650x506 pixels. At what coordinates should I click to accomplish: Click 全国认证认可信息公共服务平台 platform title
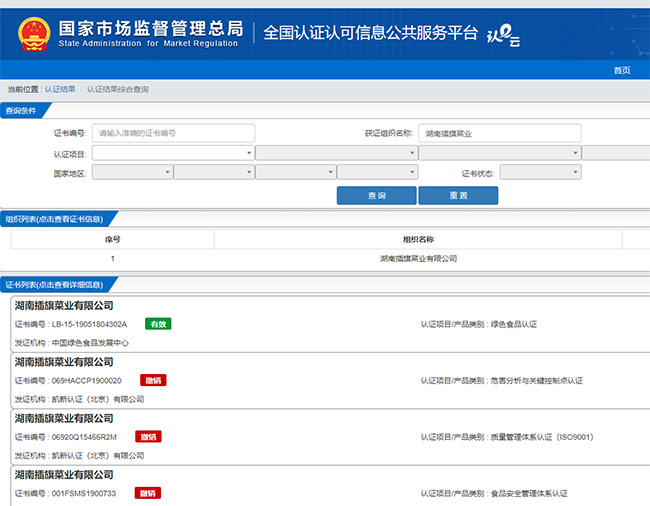click(x=370, y=33)
